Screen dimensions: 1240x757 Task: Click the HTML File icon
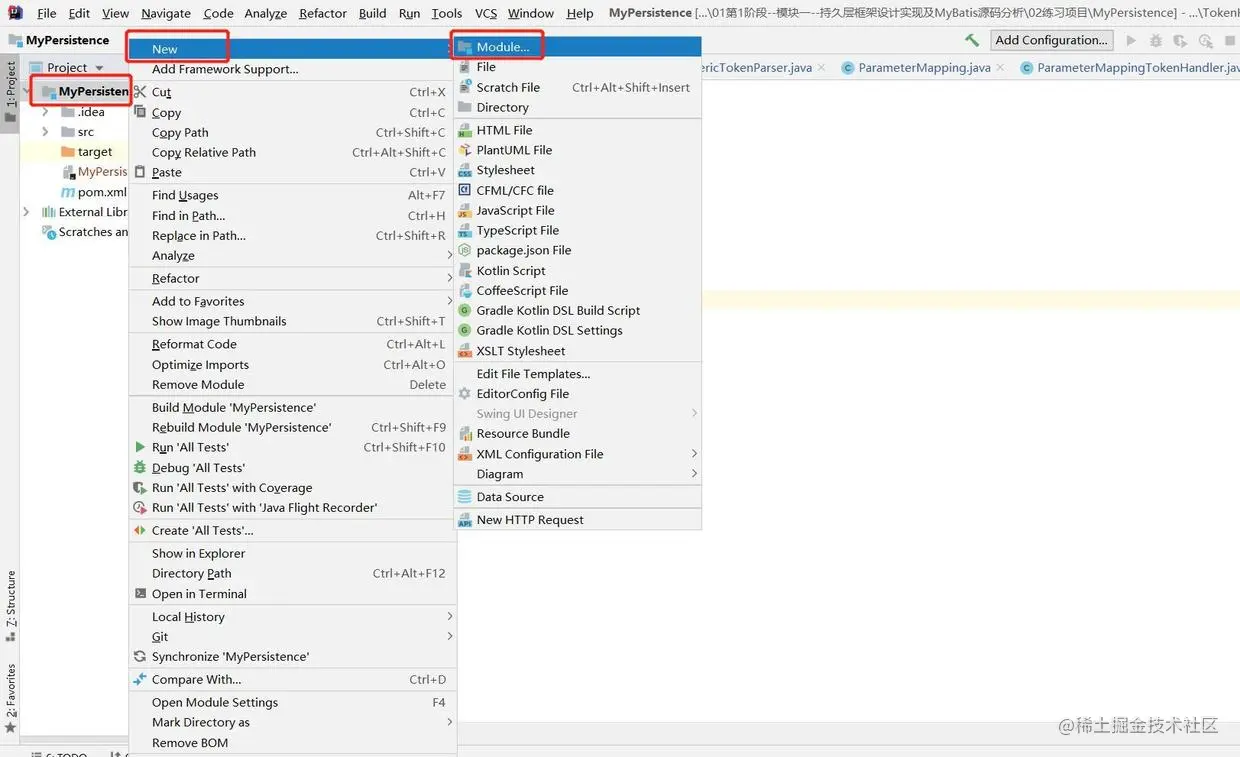tap(464, 130)
